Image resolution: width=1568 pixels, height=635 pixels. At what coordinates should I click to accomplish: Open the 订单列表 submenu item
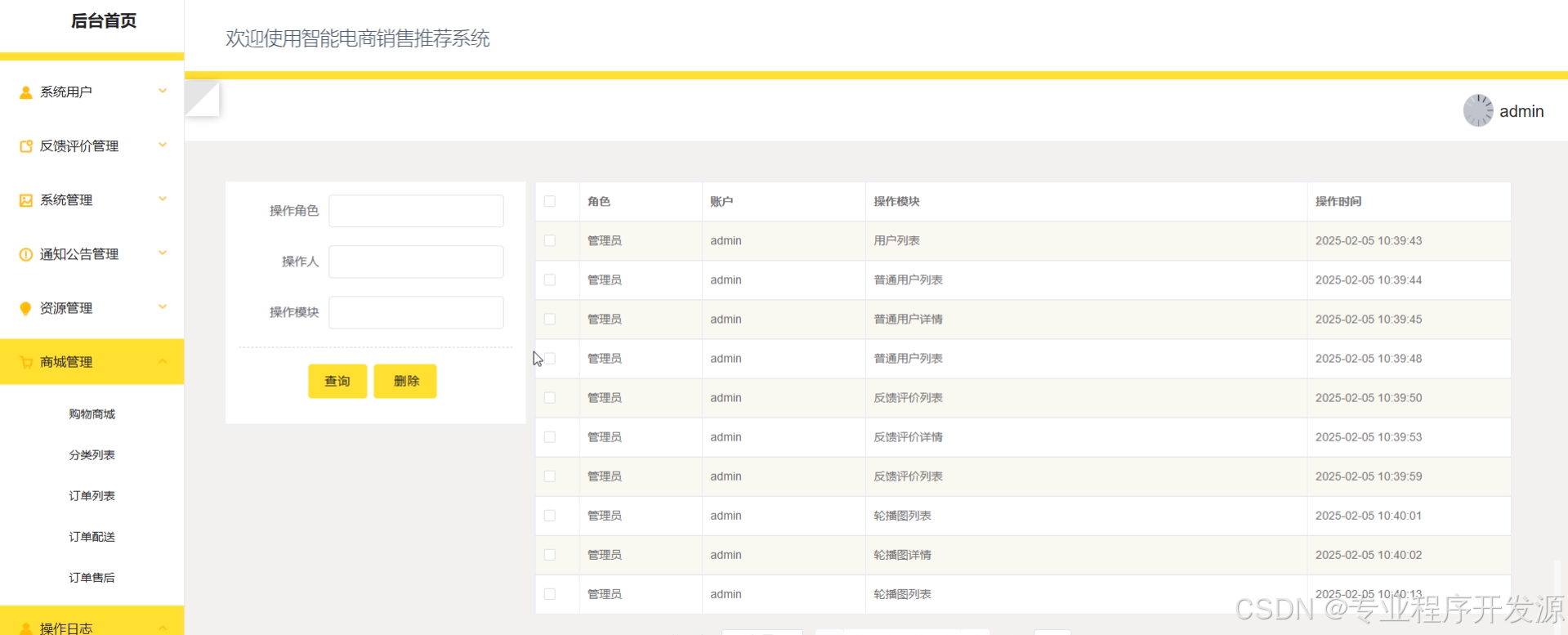(92, 496)
